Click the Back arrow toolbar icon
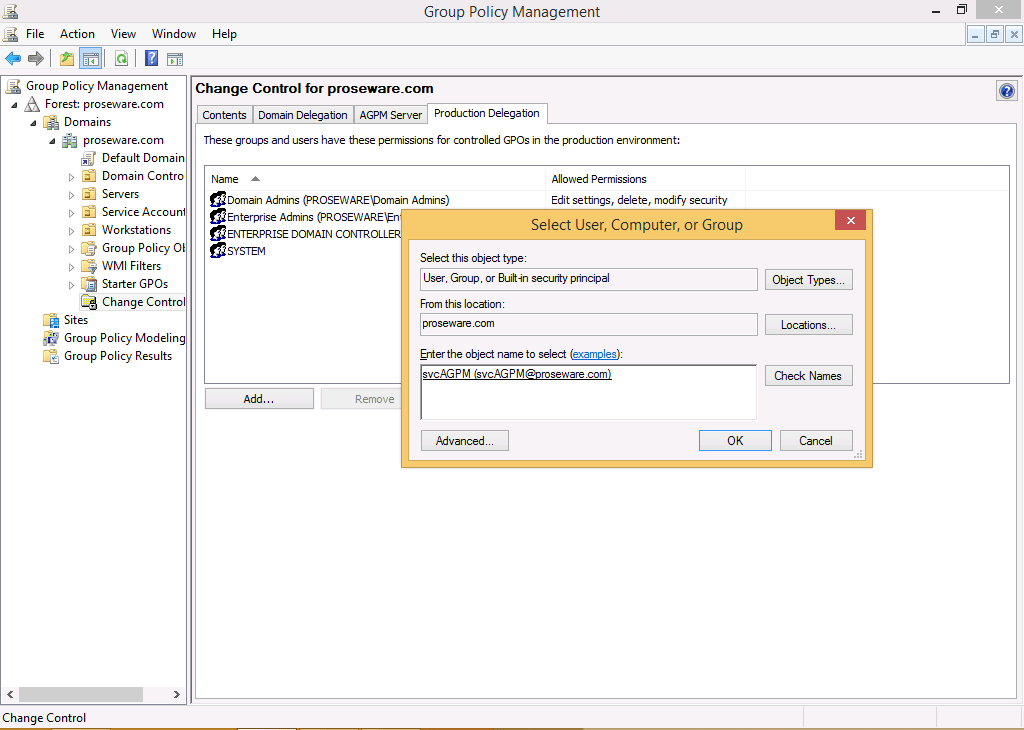1024x730 pixels. (13, 59)
